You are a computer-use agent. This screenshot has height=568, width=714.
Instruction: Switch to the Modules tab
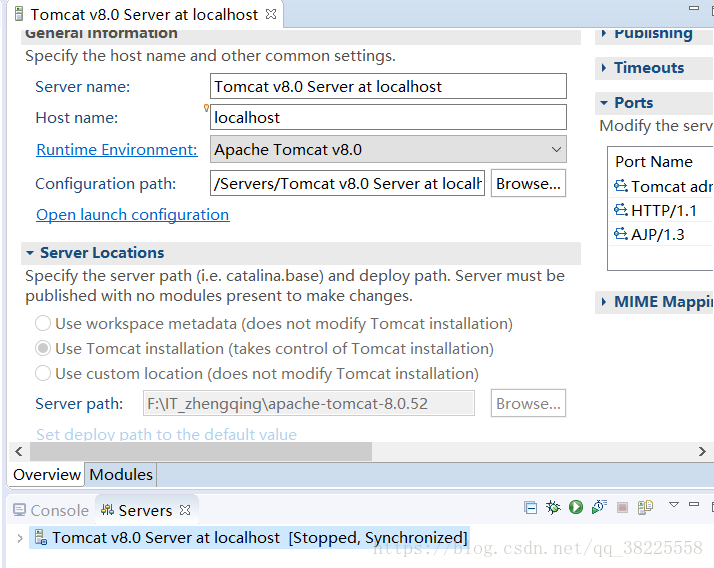click(121, 475)
